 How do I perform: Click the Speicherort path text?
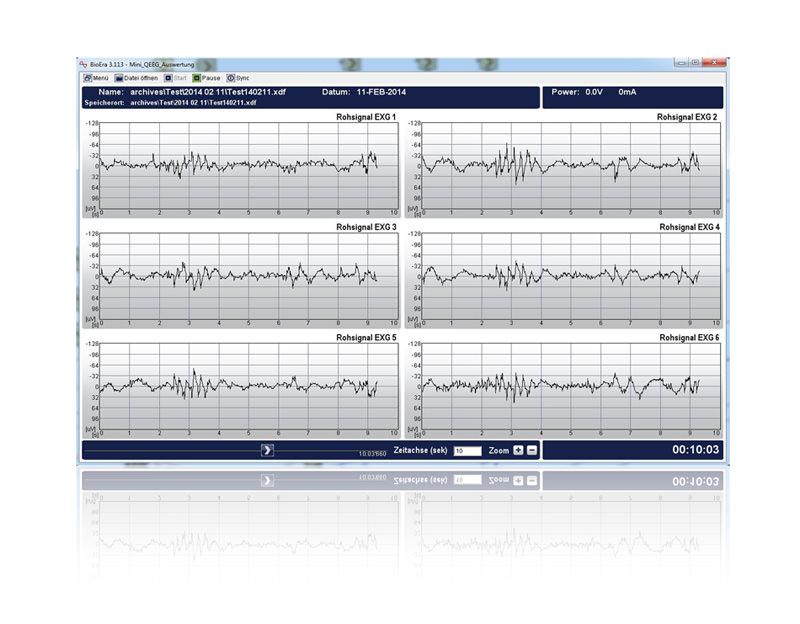pyautogui.click(x=193, y=103)
